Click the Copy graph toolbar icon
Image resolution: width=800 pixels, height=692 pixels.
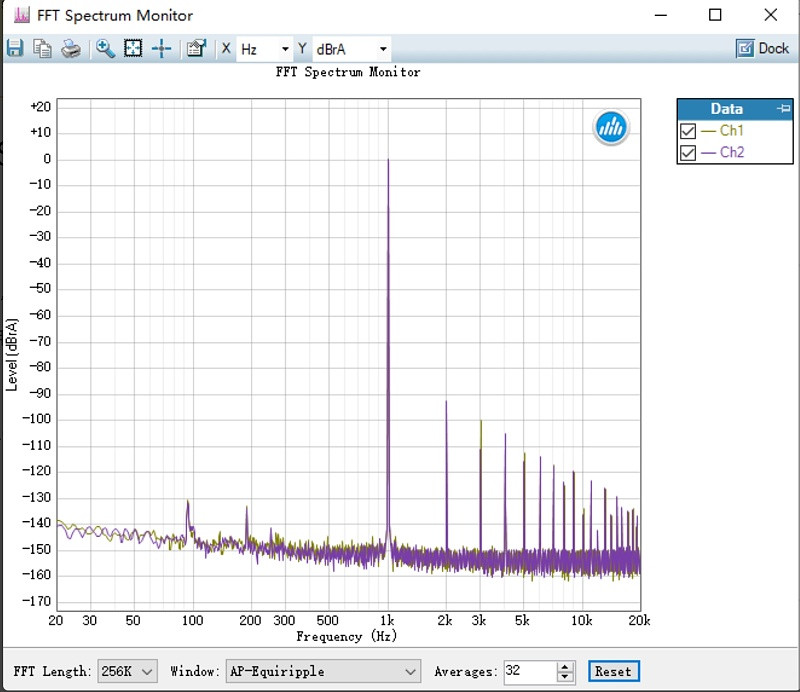click(x=42, y=49)
